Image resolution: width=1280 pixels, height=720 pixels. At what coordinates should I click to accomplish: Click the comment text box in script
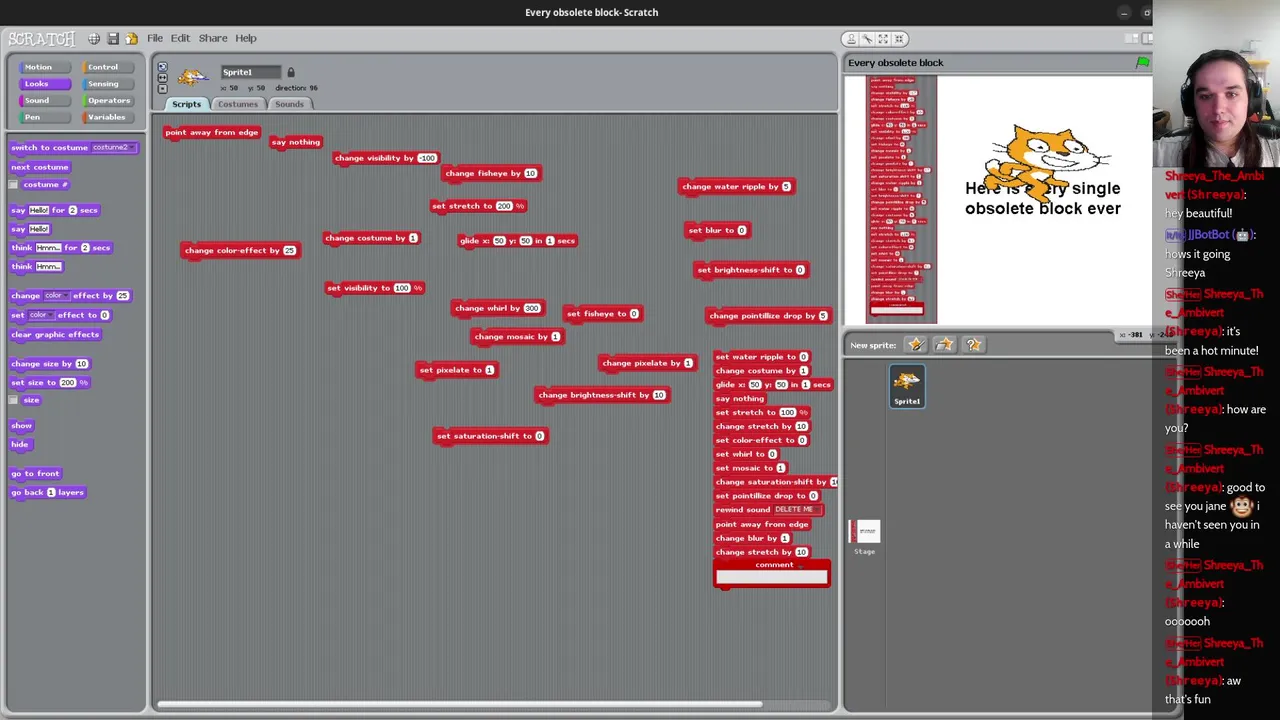[x=771, y=576]
